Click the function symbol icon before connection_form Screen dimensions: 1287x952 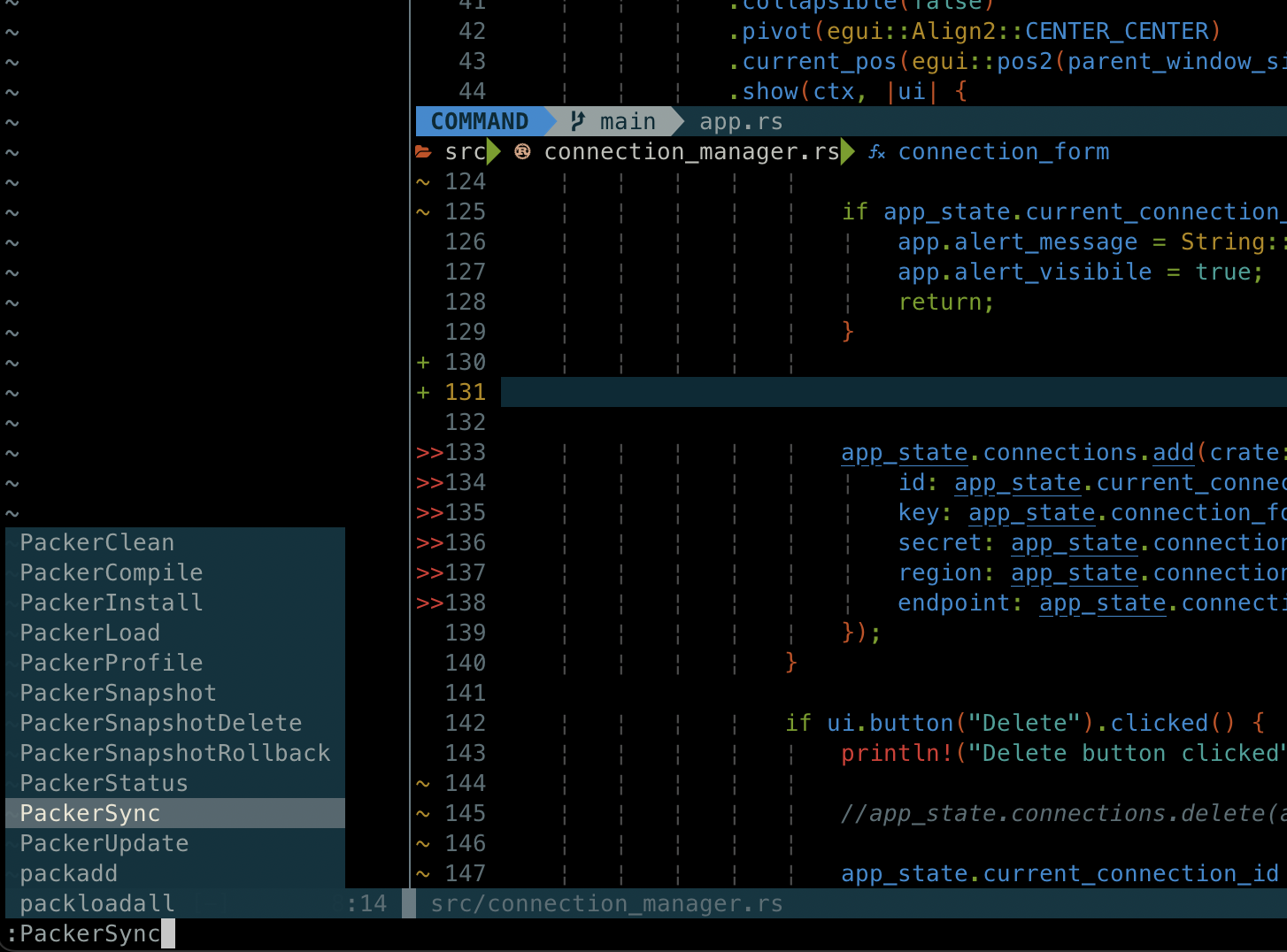(x=875, y=152)
